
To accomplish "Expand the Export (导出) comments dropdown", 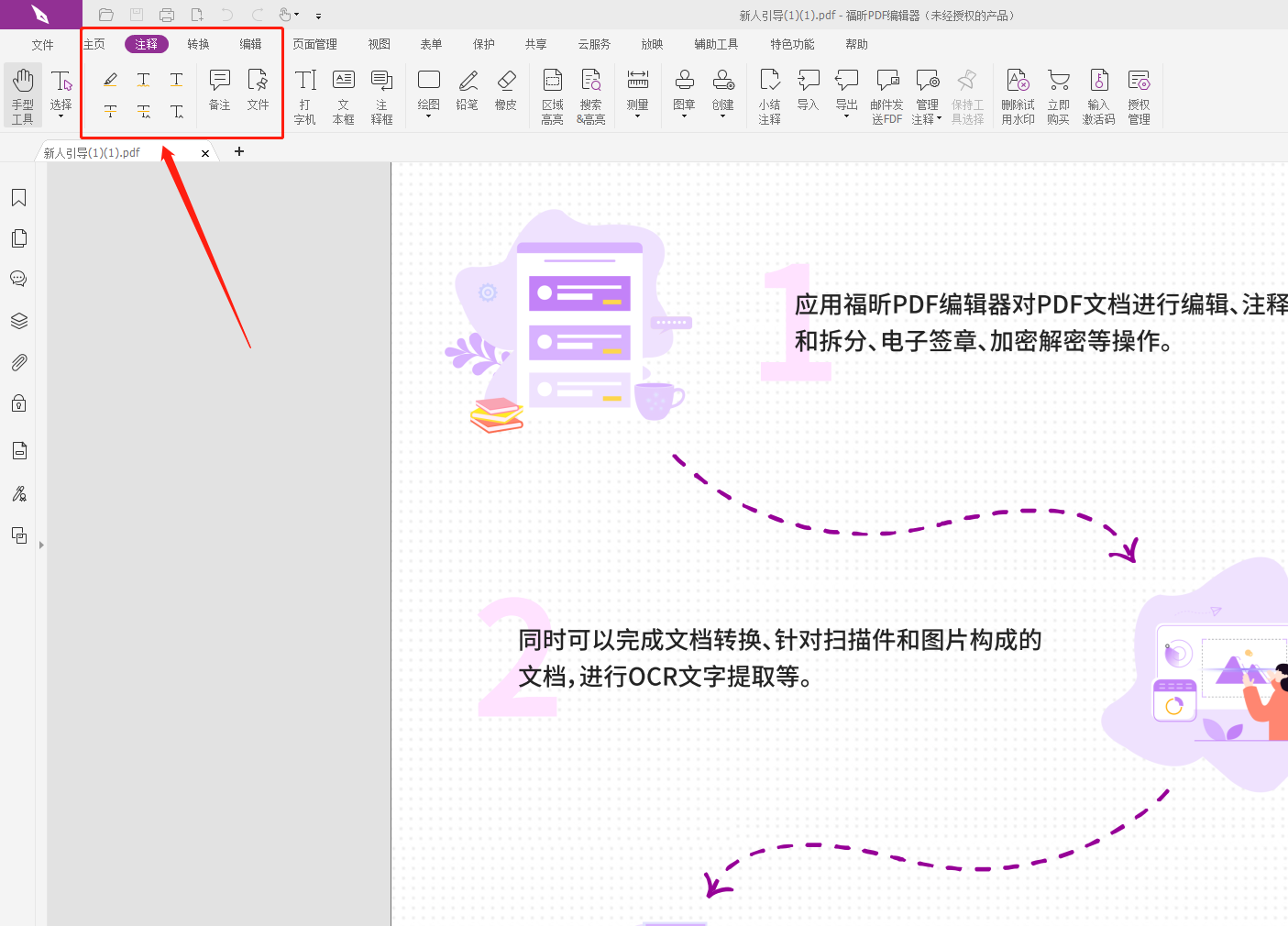I will pos(846,116).
